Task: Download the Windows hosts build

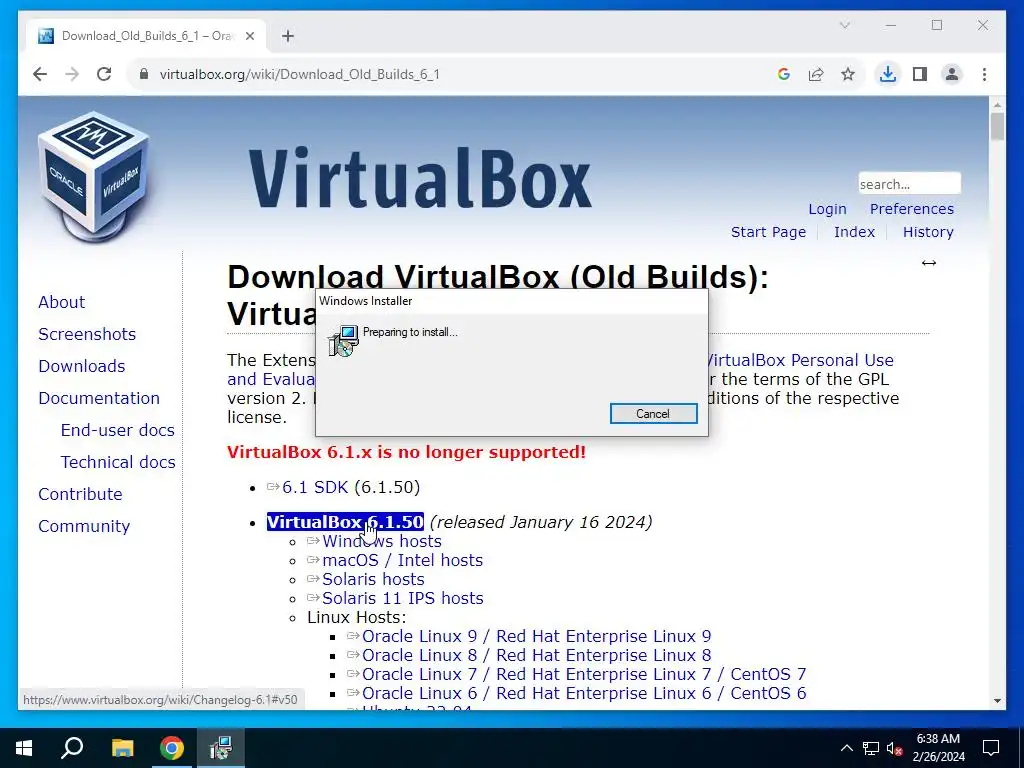Action: 381,541
